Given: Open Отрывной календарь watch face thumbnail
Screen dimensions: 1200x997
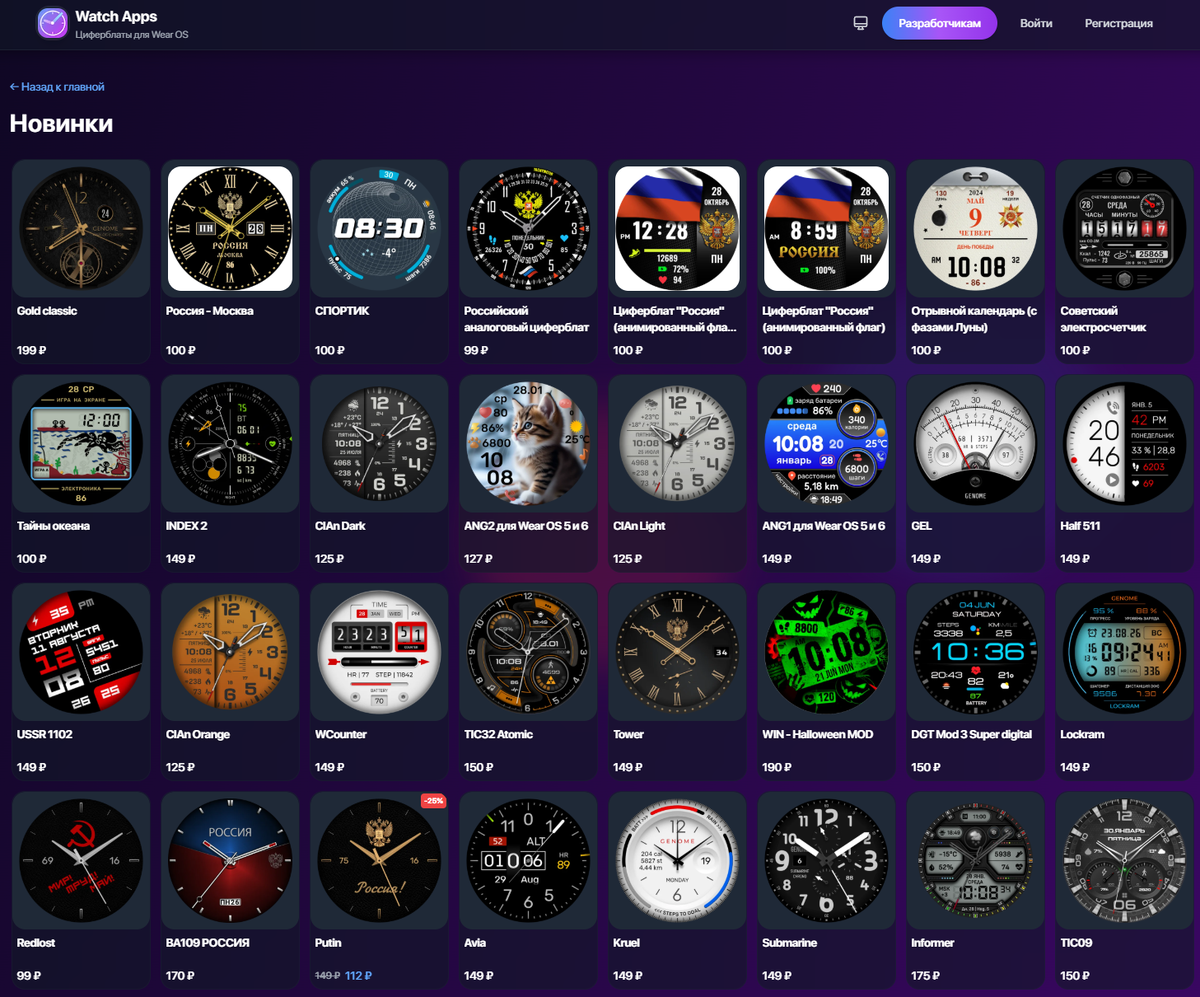Looking at the screenshot, I should point(976,229).
